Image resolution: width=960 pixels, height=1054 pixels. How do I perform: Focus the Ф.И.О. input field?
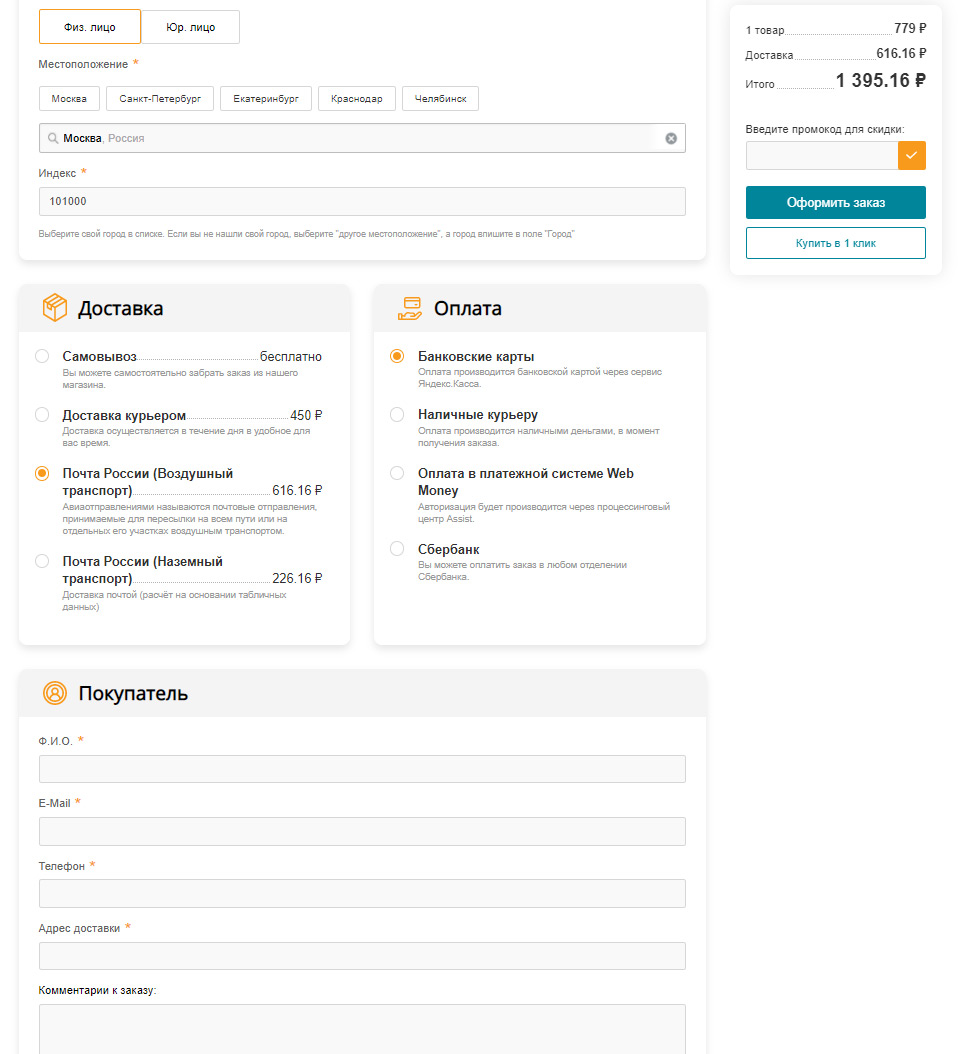click(361, 768)
